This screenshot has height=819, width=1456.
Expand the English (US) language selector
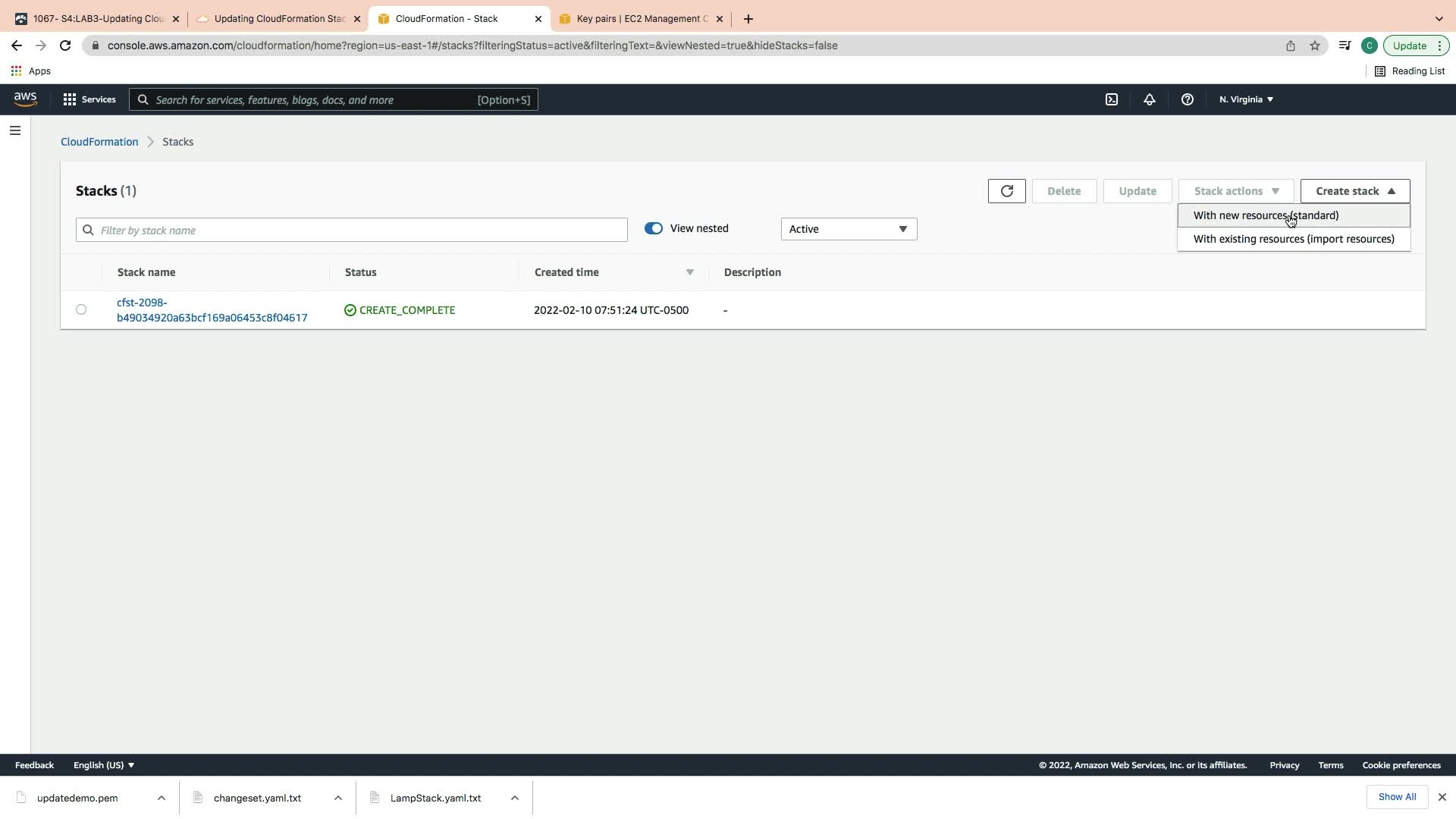103,765
